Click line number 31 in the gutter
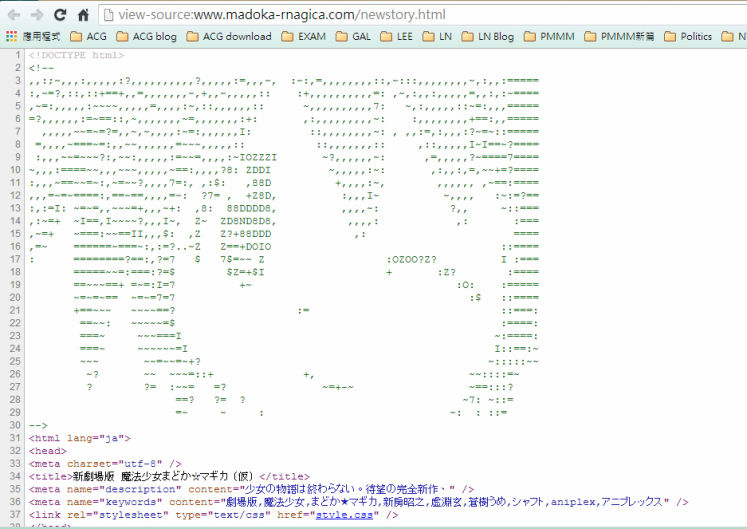The width and height of the screenshot is (747, 529). pos(14,437)
